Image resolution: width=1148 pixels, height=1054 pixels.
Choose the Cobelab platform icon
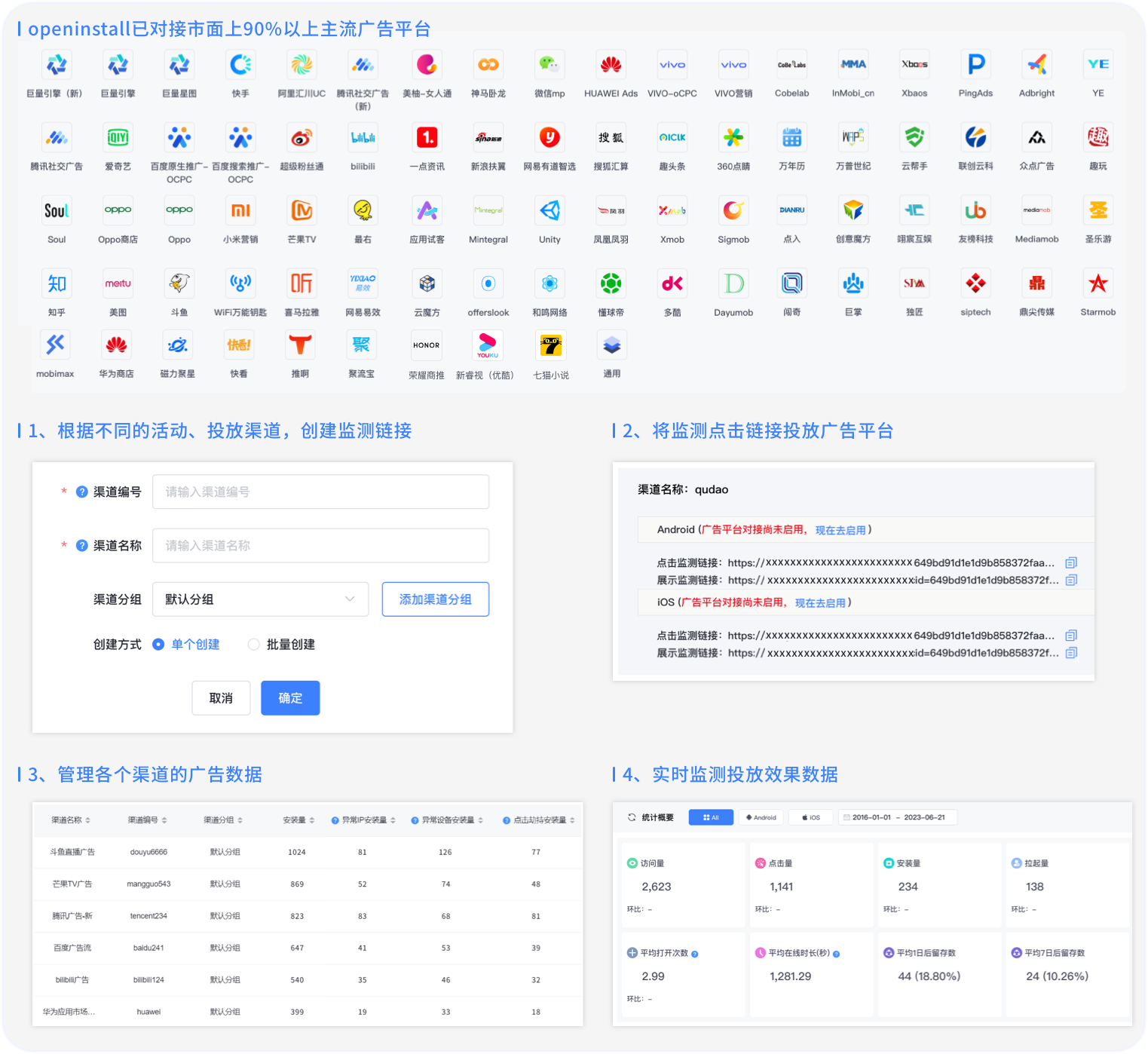pyautogui.click(x=791, y=65)
